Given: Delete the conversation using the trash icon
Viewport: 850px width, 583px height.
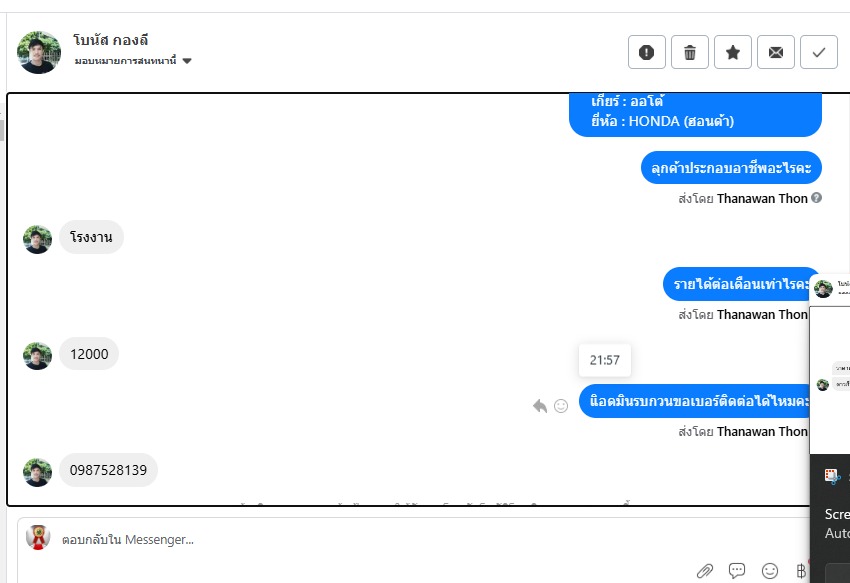Looking at the screenshot, I should tap(690, 52).
